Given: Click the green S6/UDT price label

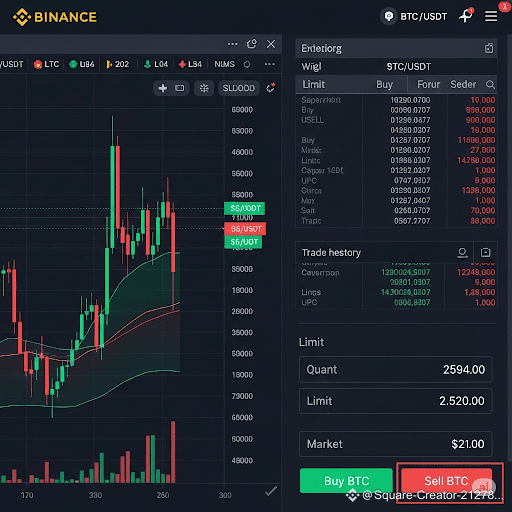Looking at the screenshot, I should pos(243,242).
